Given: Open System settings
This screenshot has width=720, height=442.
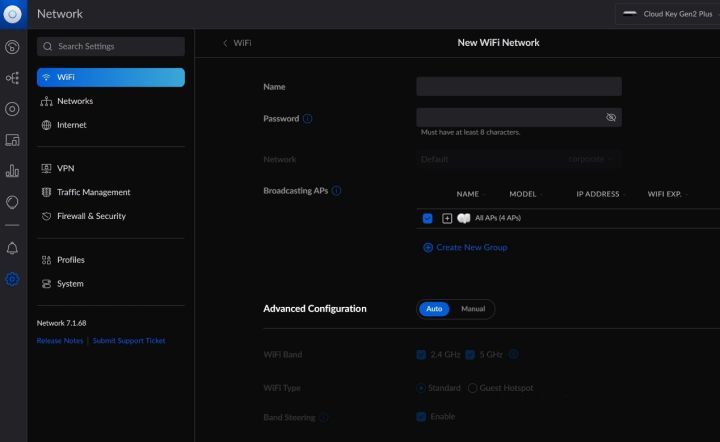Looking at the screenshot, I should [x=70, y=284].
